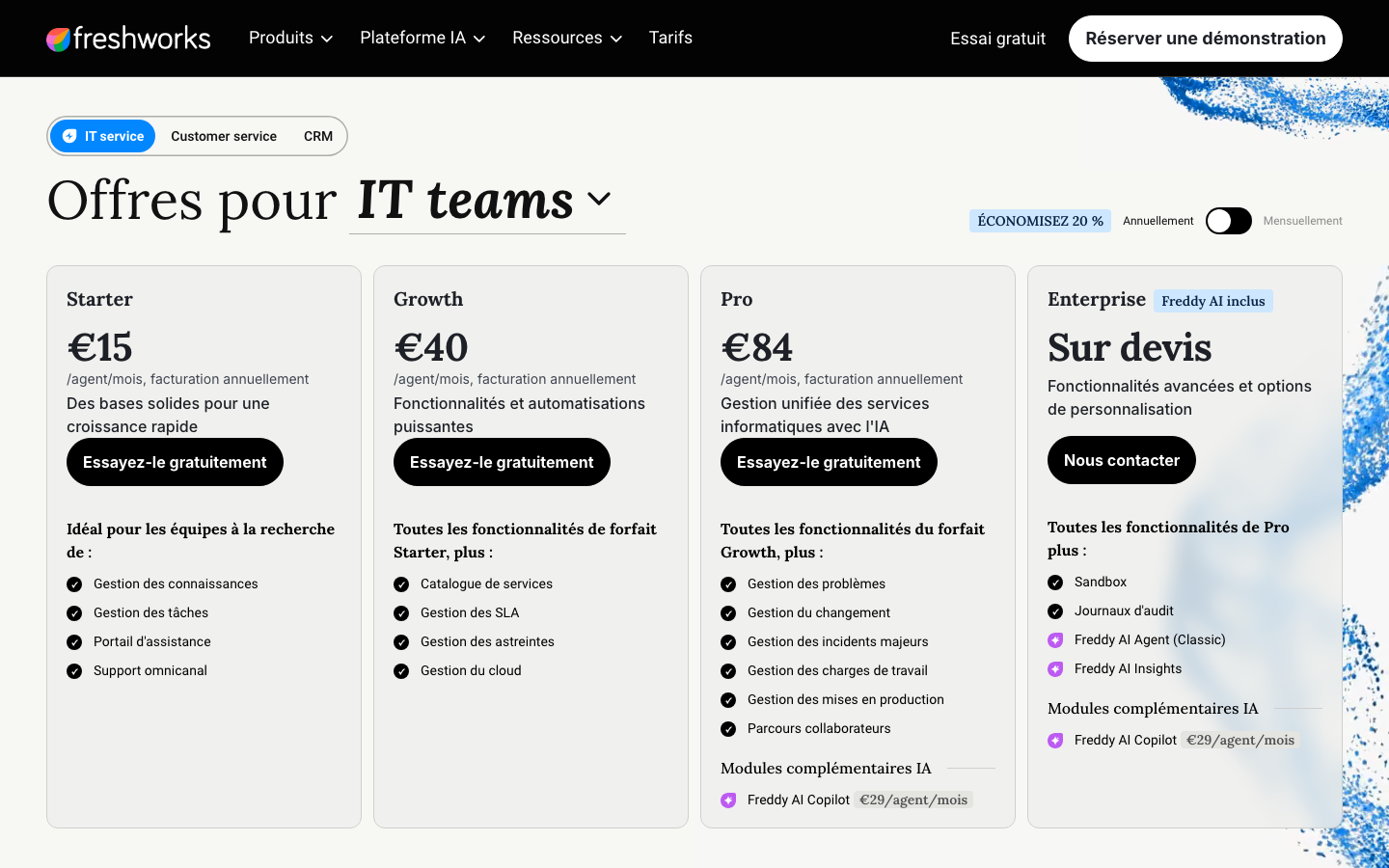Image resolution: width=1389 pixels, height=868 pixels.
Task: Click checkmark icon beside Sandbox
Action: pos(1055,583)
